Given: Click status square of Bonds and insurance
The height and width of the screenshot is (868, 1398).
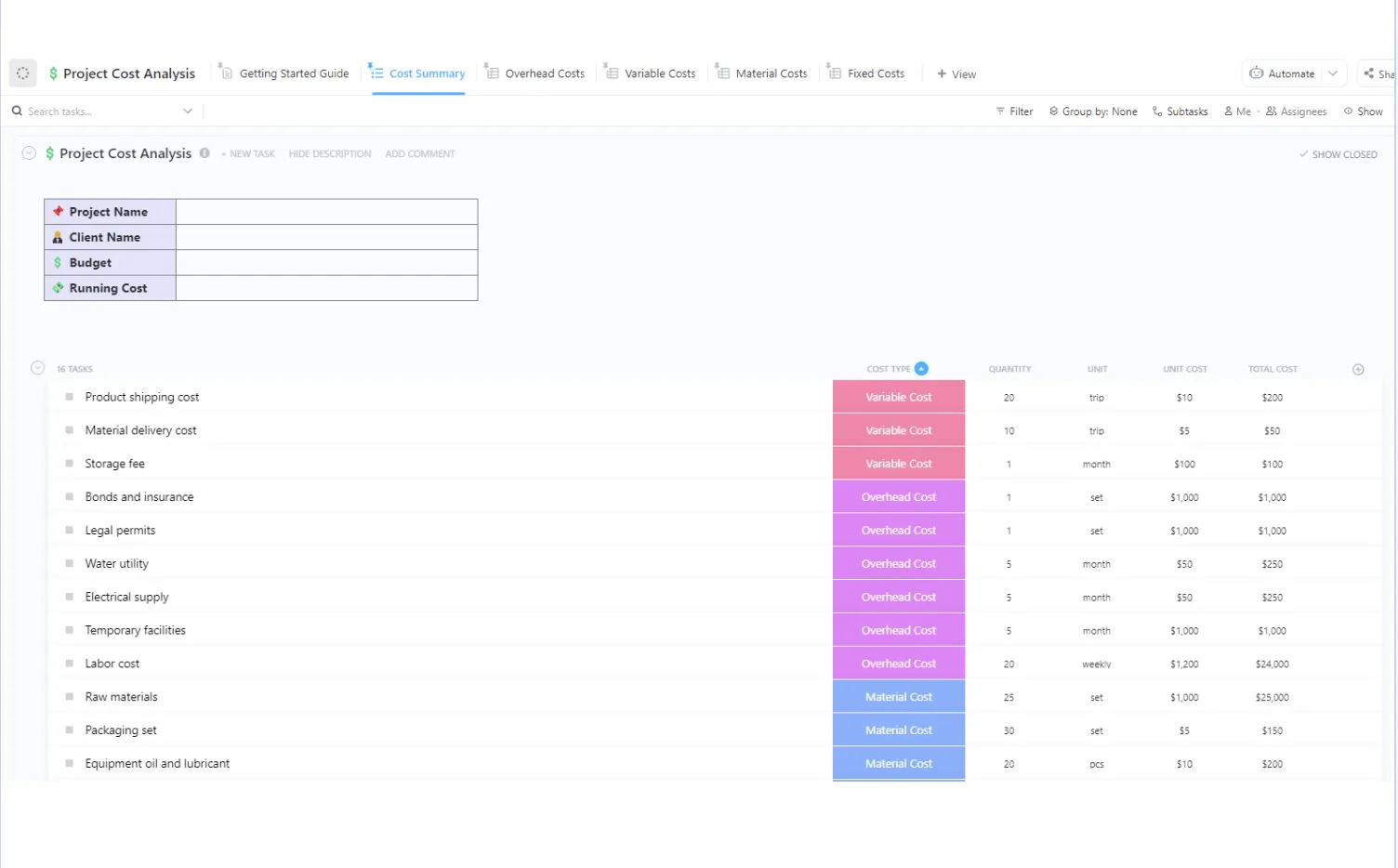Looking at the screenshot, I should (69, 497).
